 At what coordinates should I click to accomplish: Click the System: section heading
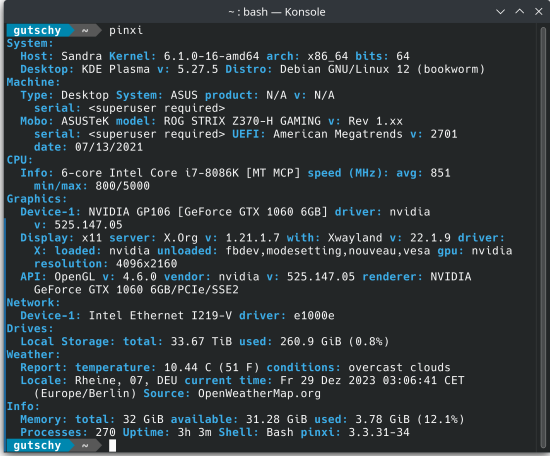tap(30, 43)
